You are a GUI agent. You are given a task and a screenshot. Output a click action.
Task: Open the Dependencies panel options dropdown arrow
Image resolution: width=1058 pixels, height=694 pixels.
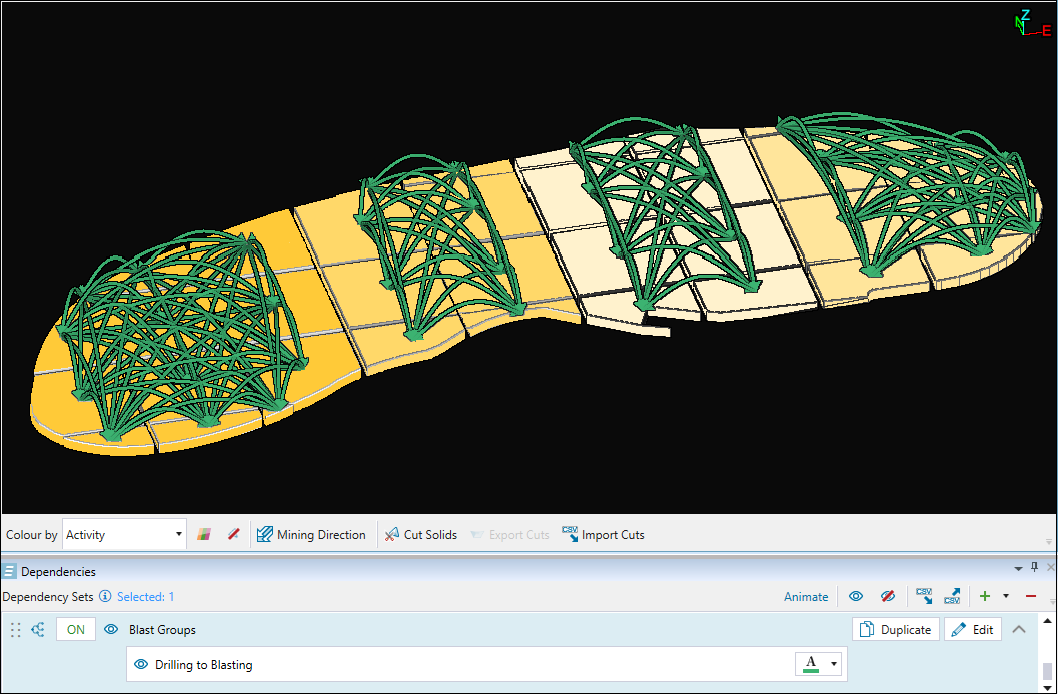click(1018, 569)
